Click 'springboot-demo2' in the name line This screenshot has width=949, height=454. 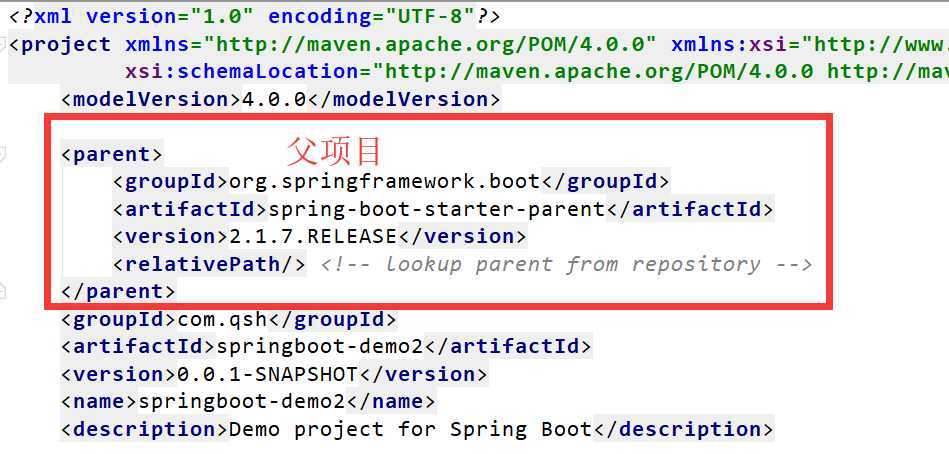point(242,401)
